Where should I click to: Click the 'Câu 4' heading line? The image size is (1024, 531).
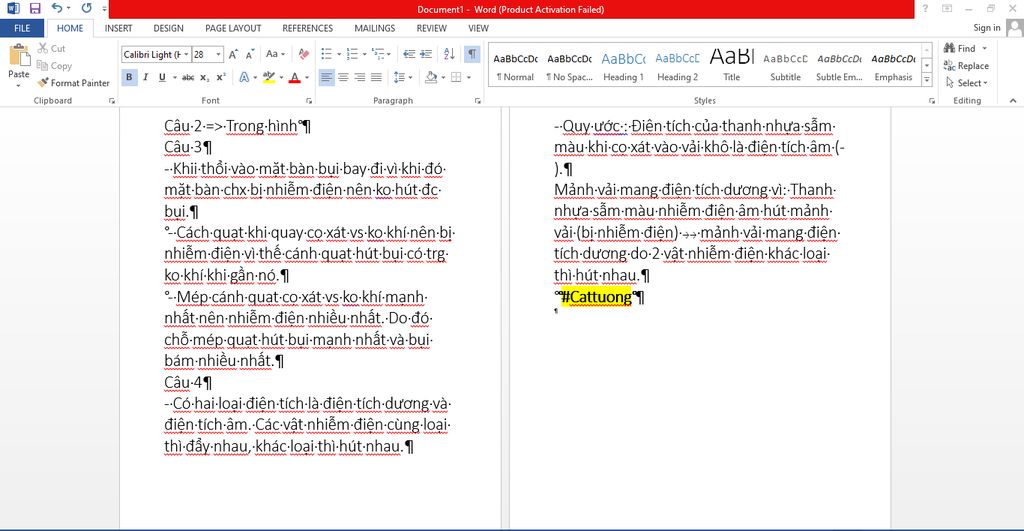[x=188, y=382]
